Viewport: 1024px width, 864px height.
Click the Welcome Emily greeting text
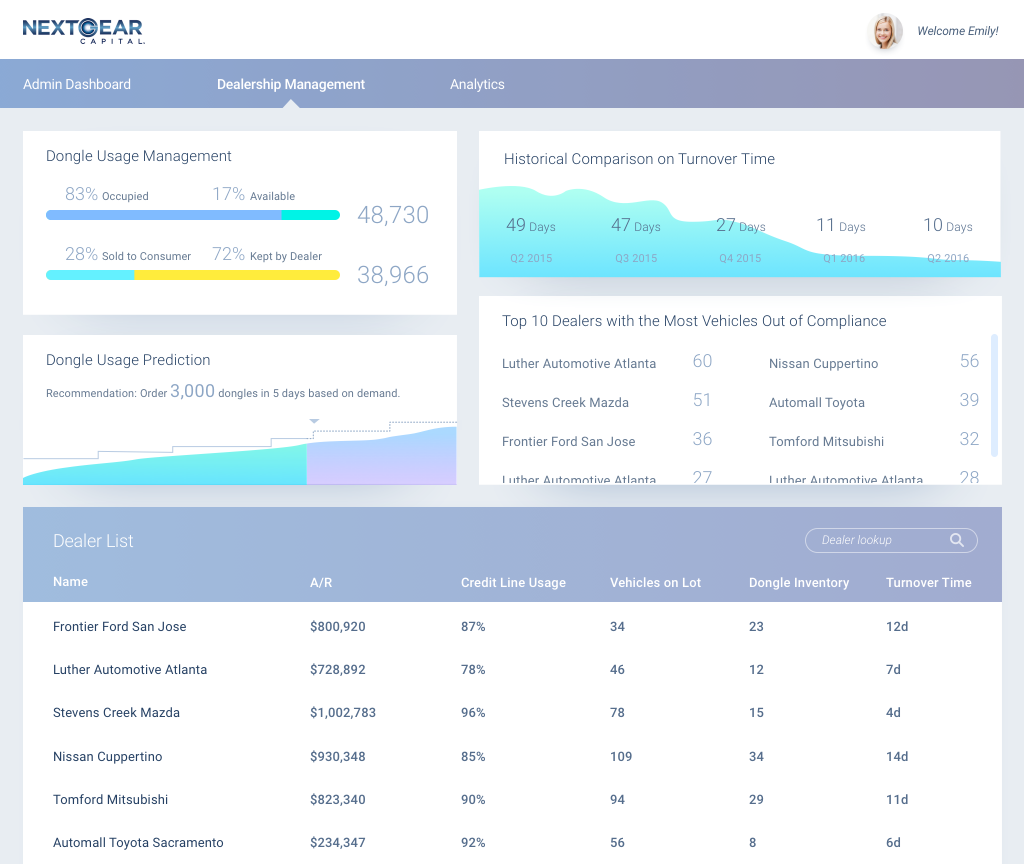[957, 31]
